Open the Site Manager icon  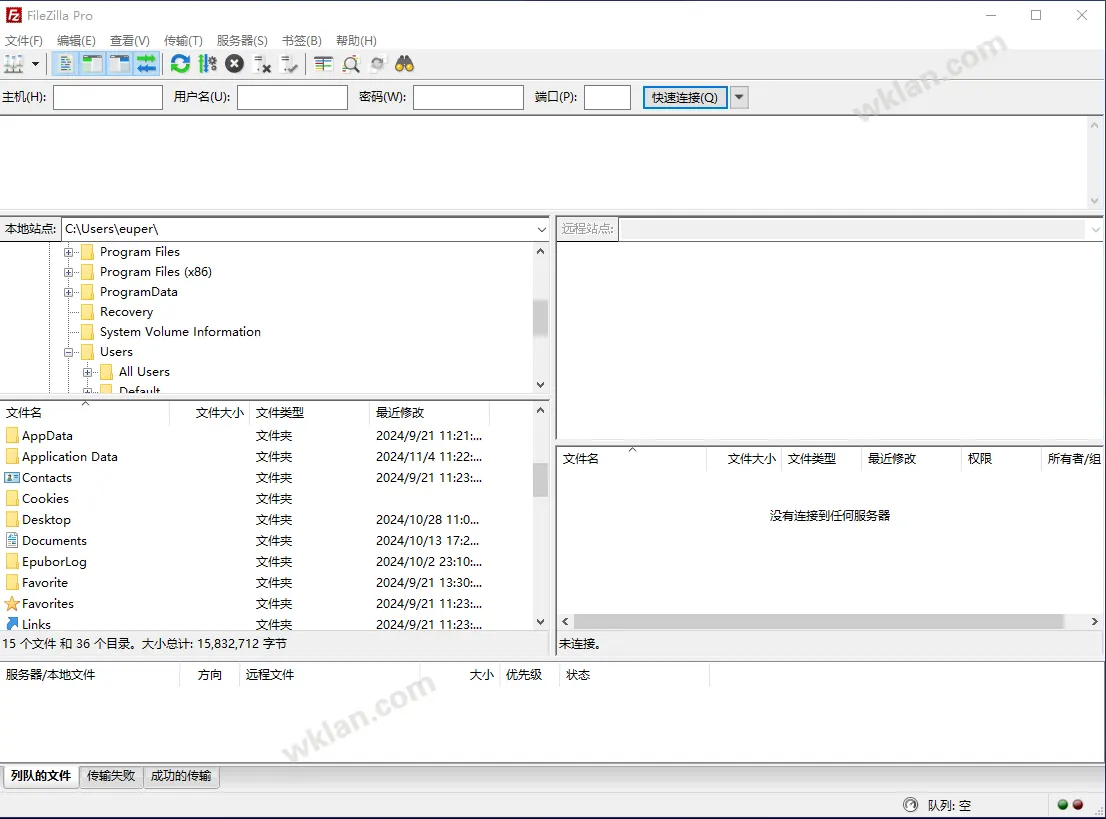[13, 64]
